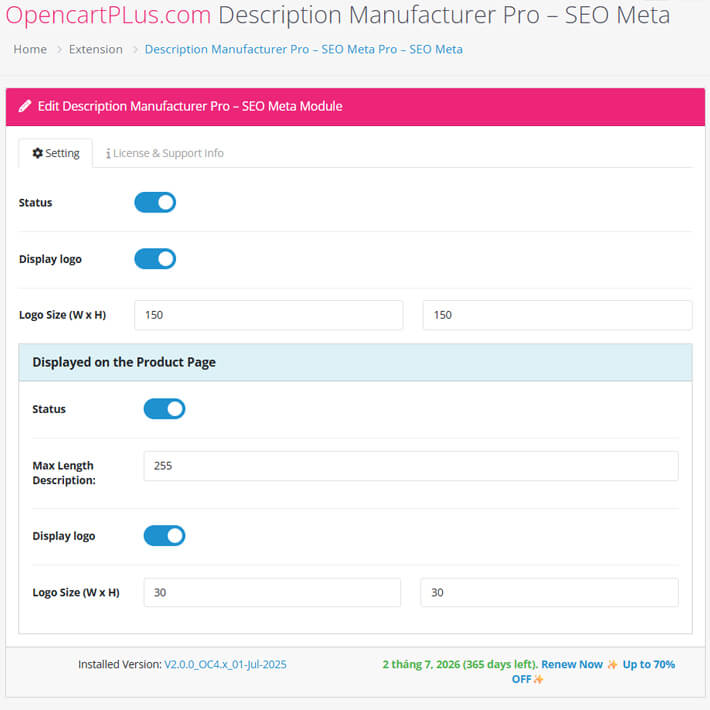Screen dimensions: 710x710
Task: Click Product Page logo height field
Action: pyautogui.click(x=549, y=592)
